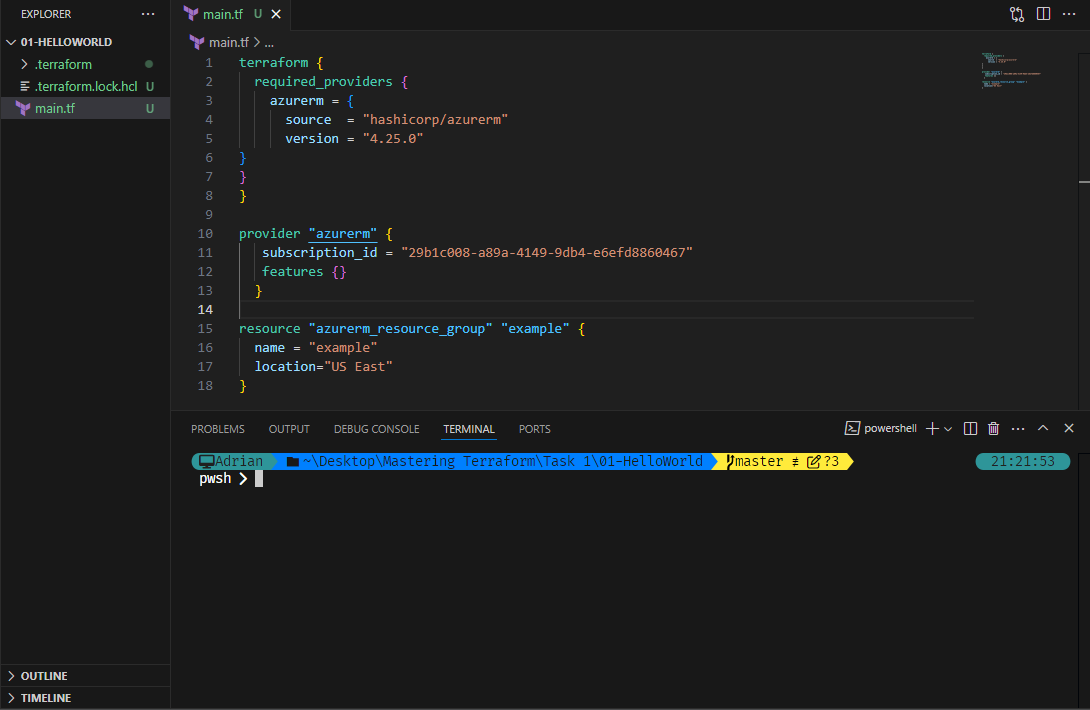Click the "hashicorp/azurerm" source string
This screenshot has height=710, width=1090.
click(435, 120)
